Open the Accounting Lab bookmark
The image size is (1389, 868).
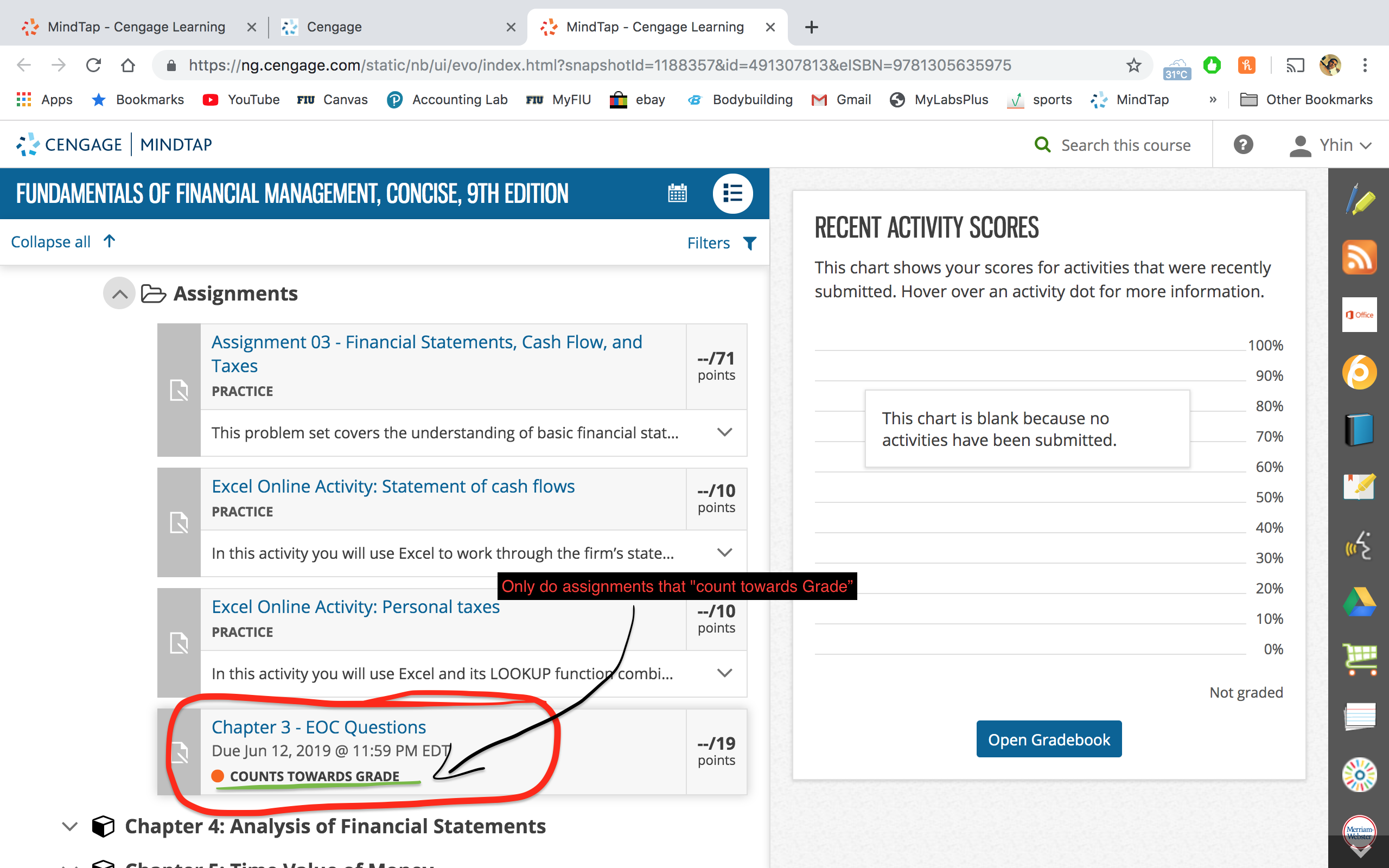[447, 100]
